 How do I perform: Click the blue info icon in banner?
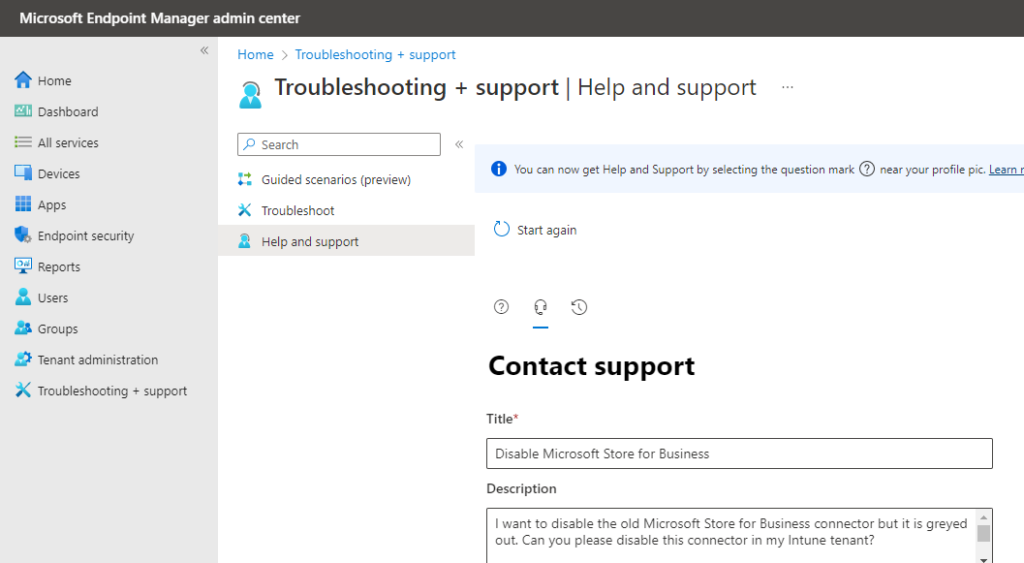[498, 169]
